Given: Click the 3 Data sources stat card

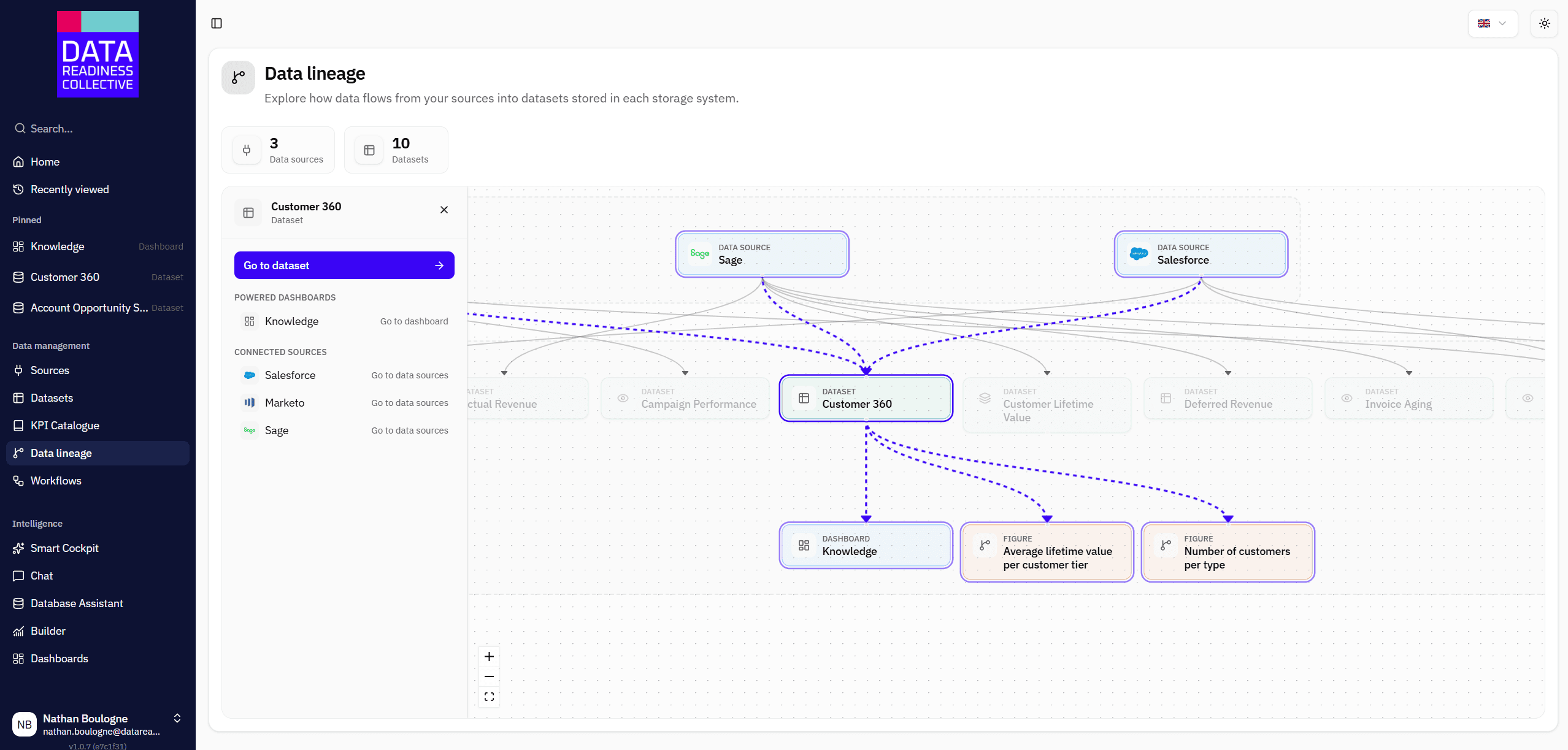Looking at the screenshot, I should pyautogui.click(x=278, y=150).
